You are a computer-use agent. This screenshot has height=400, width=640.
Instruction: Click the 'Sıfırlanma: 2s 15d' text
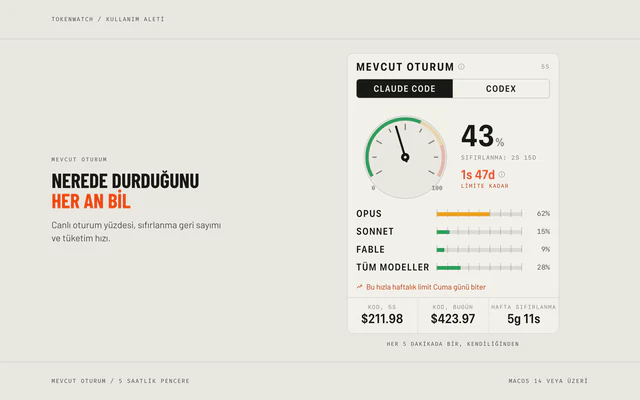tap(498, 158)
